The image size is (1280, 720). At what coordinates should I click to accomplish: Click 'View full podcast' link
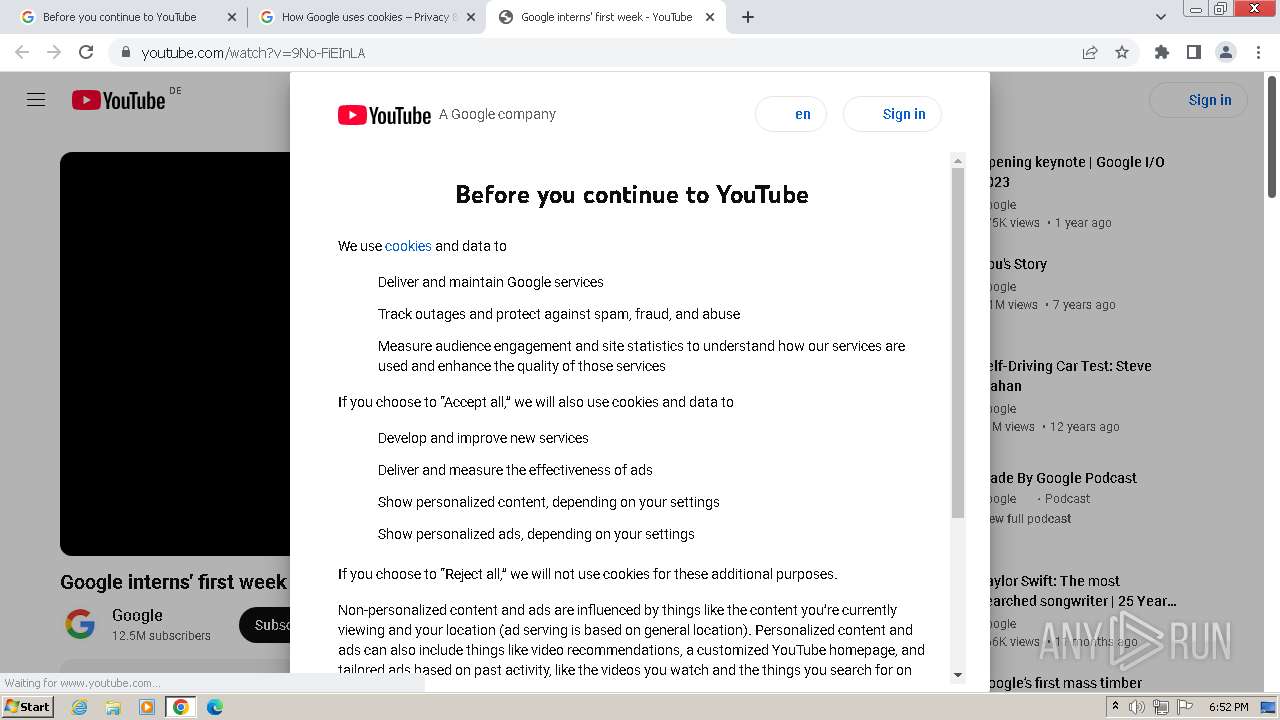pyautogui.click(x=1030, y=518)
